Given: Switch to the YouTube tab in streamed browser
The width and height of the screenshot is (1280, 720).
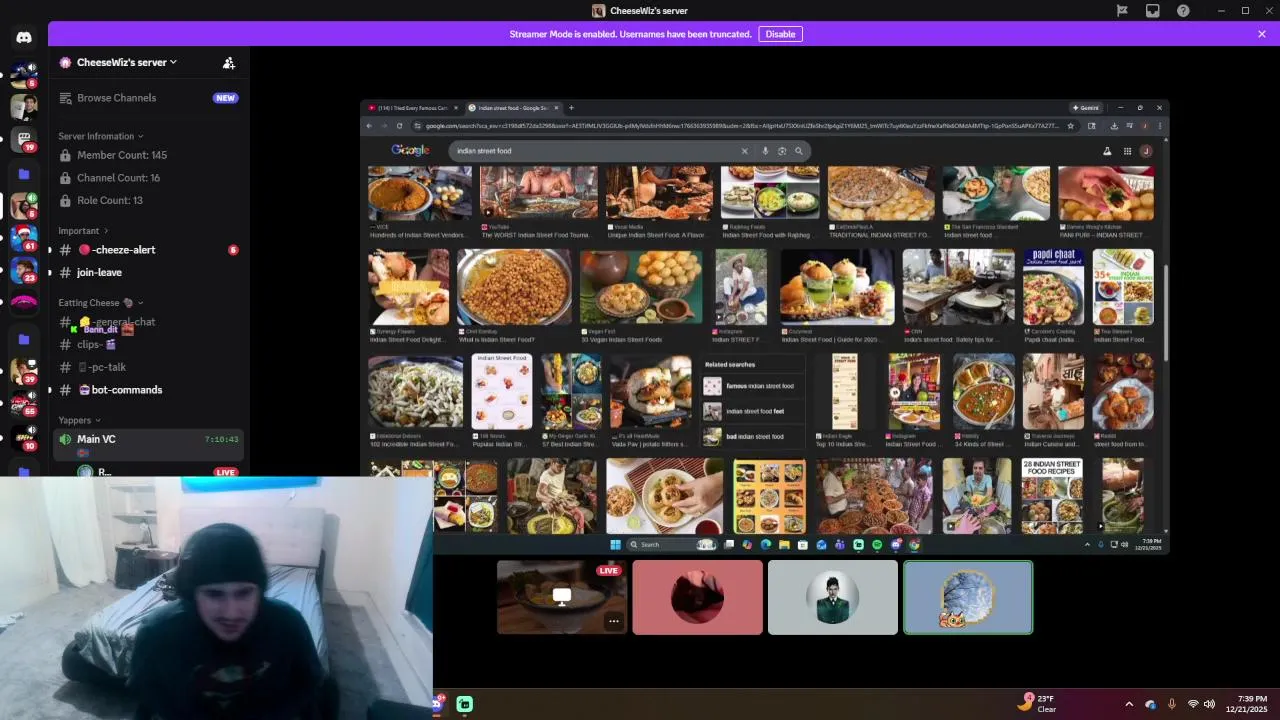Looking at the screenshot, I should [412, 108].
